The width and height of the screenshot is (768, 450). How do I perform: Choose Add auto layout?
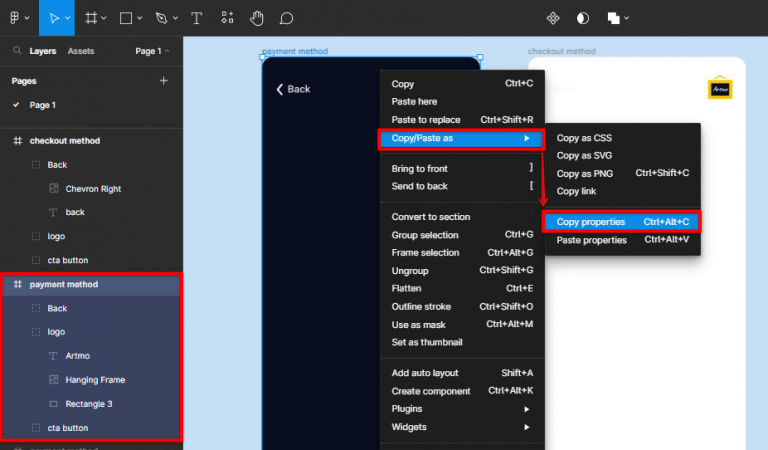click(462, 373)
